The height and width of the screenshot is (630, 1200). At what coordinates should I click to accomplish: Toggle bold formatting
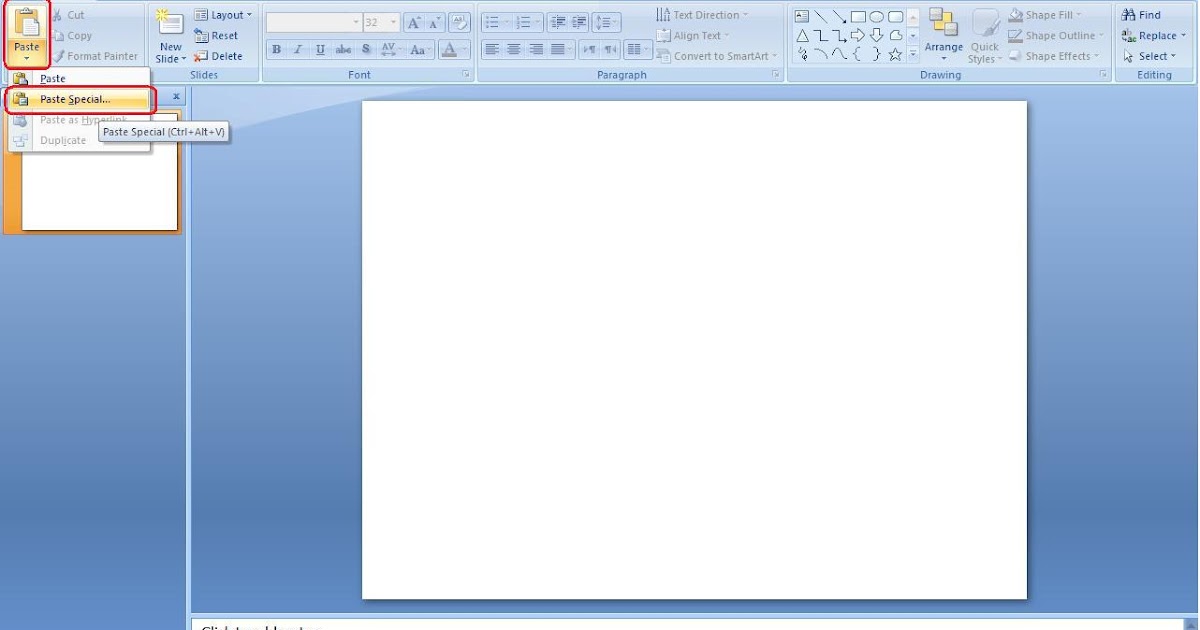276,48
